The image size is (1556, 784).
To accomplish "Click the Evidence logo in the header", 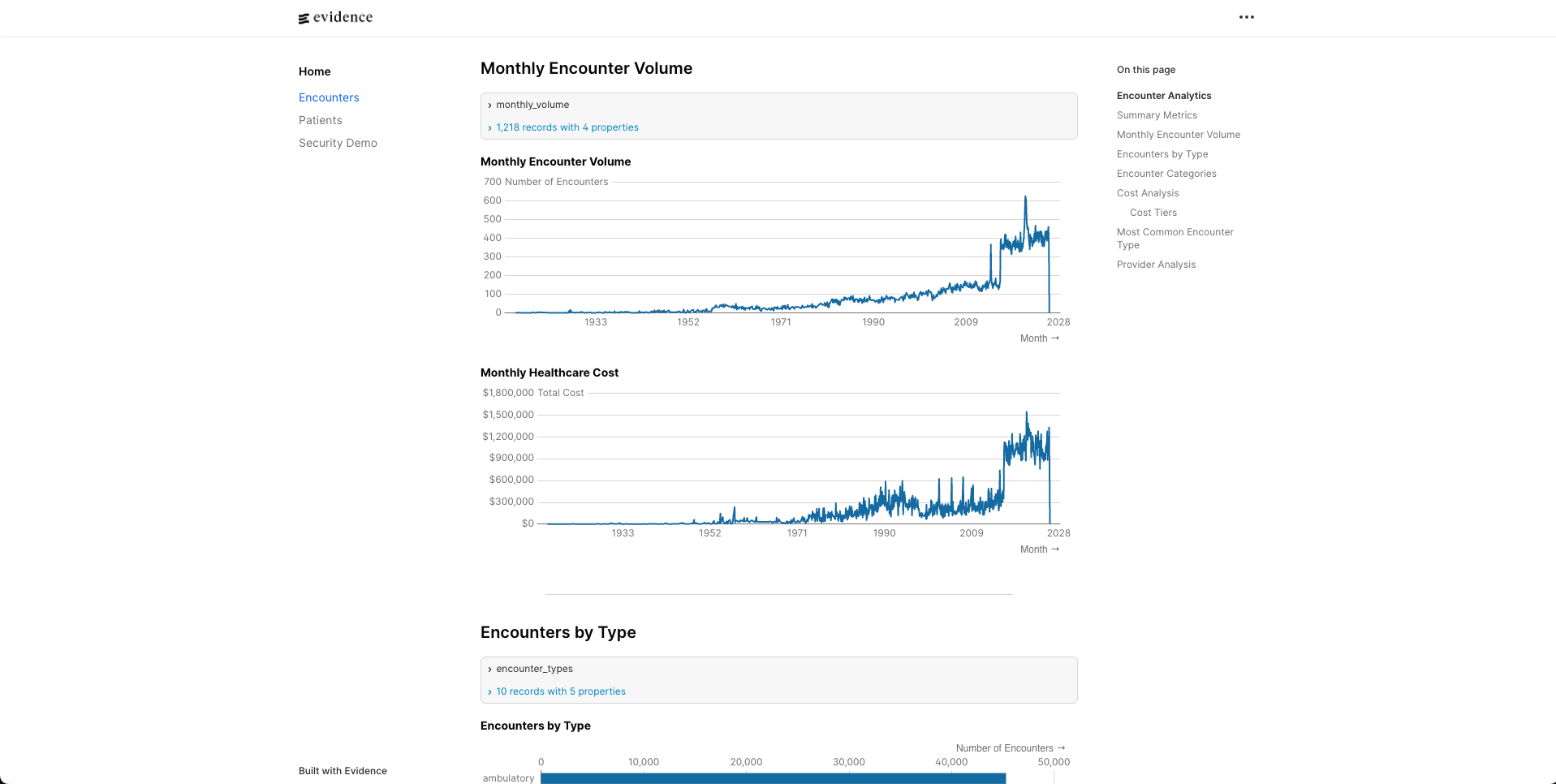I will (x=334, y=17).
